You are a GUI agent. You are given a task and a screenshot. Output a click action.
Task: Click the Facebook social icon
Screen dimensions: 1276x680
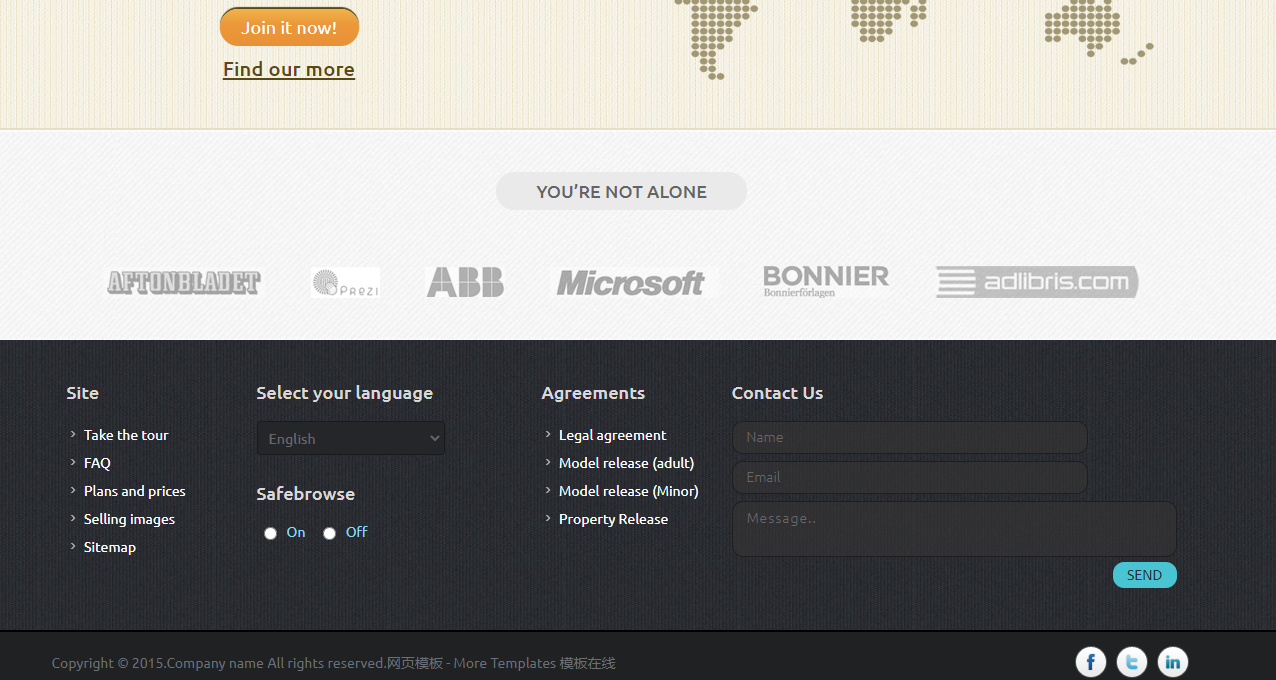point(1090,662)
